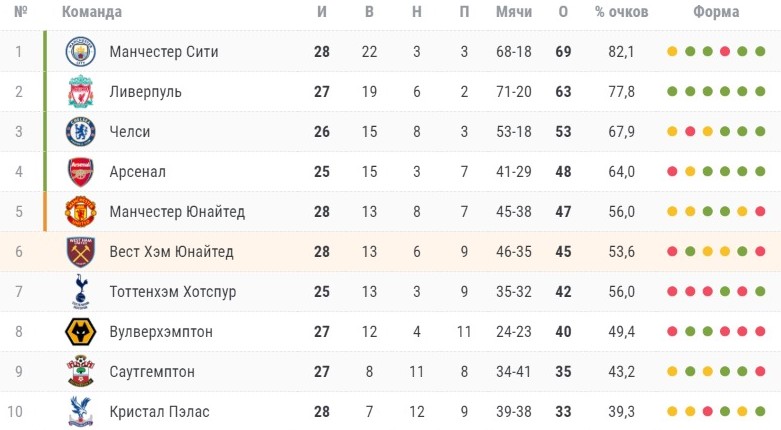The height and width of the screenshot is (430, 781).
Task: Click the Форма column header
Action: pos(716,11)
